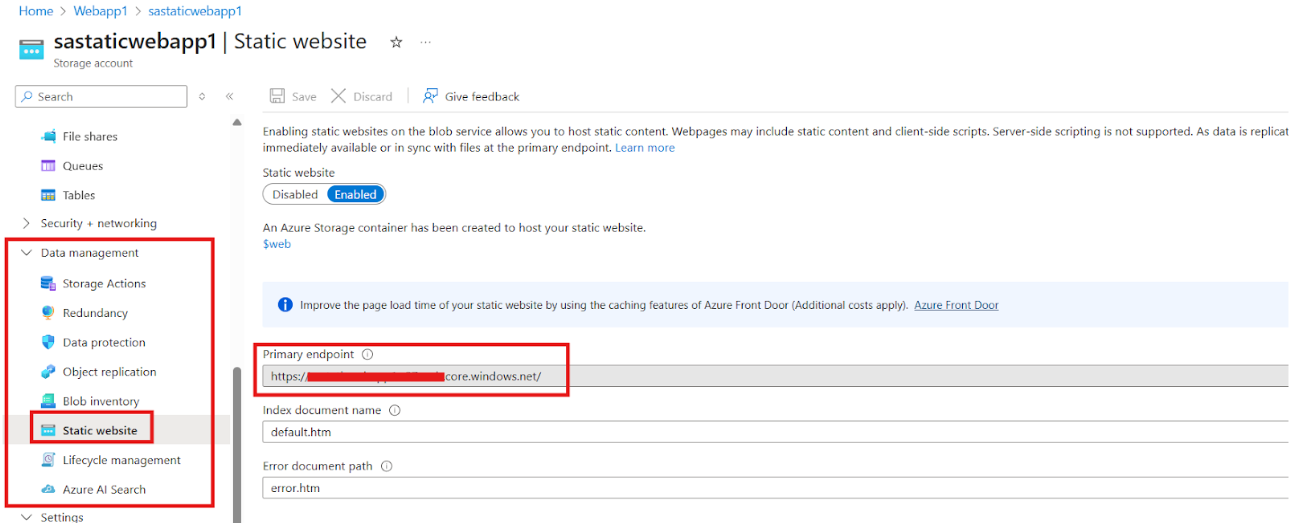Click the Blob inventory icon

pos(47,401)
